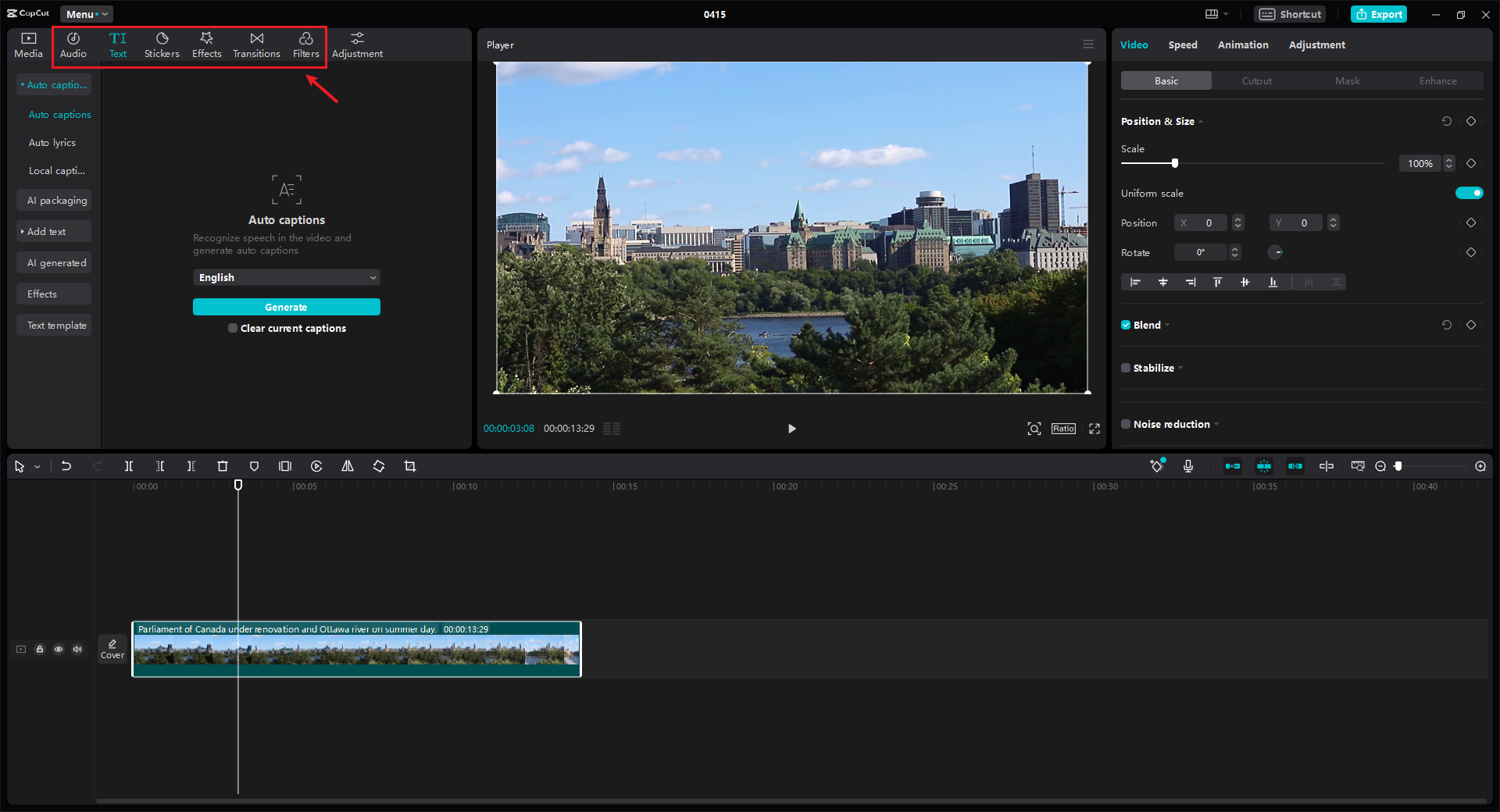Viewport: 1500px width, 812px height.
Task: Switch to the Speed tab
Action: [x=1183, y=45]
